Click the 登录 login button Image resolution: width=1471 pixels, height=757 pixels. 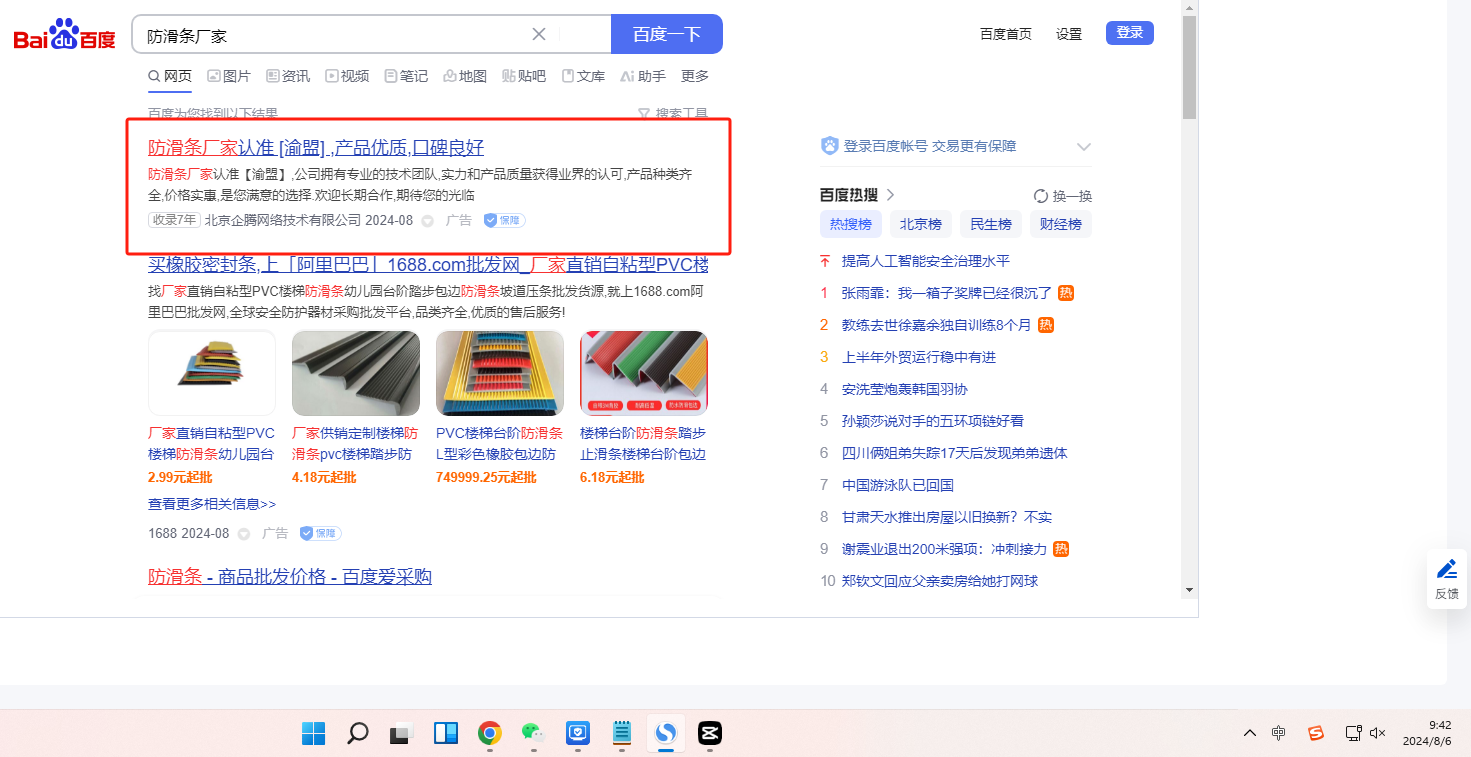1130,33
